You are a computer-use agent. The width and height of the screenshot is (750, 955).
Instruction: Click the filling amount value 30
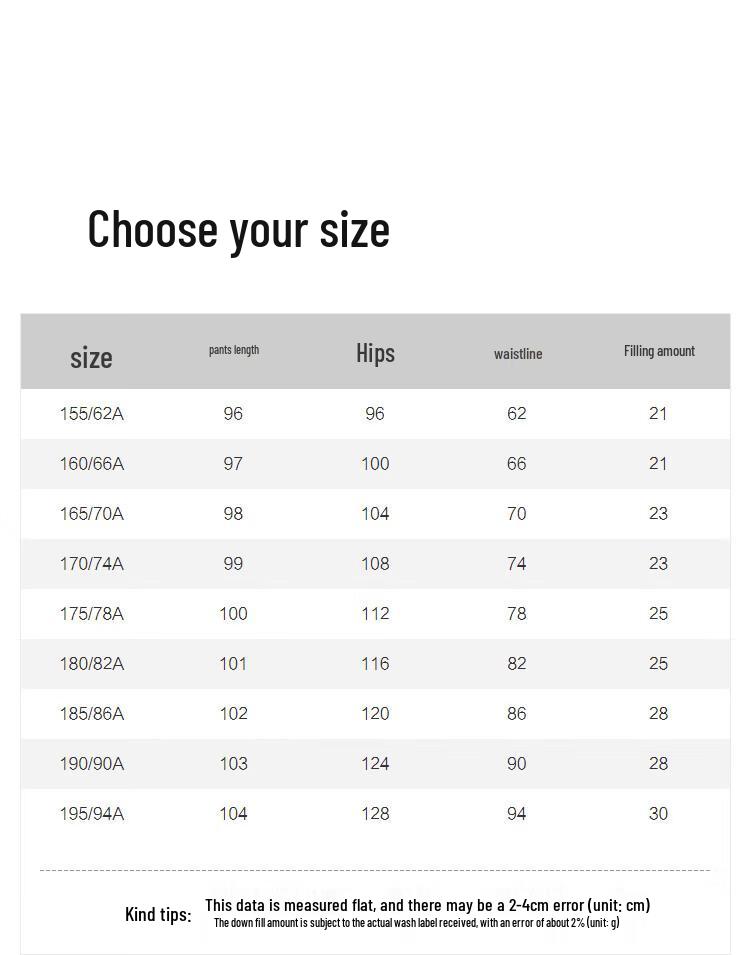(658, 814)
